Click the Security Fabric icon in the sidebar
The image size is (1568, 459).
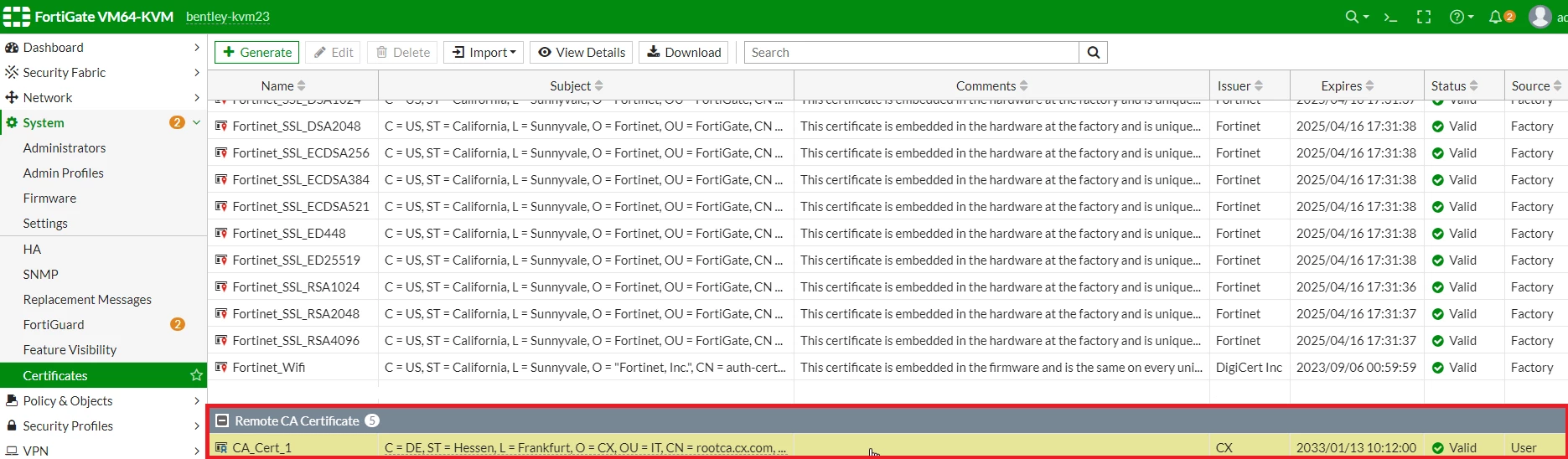[x=12, y=72]
